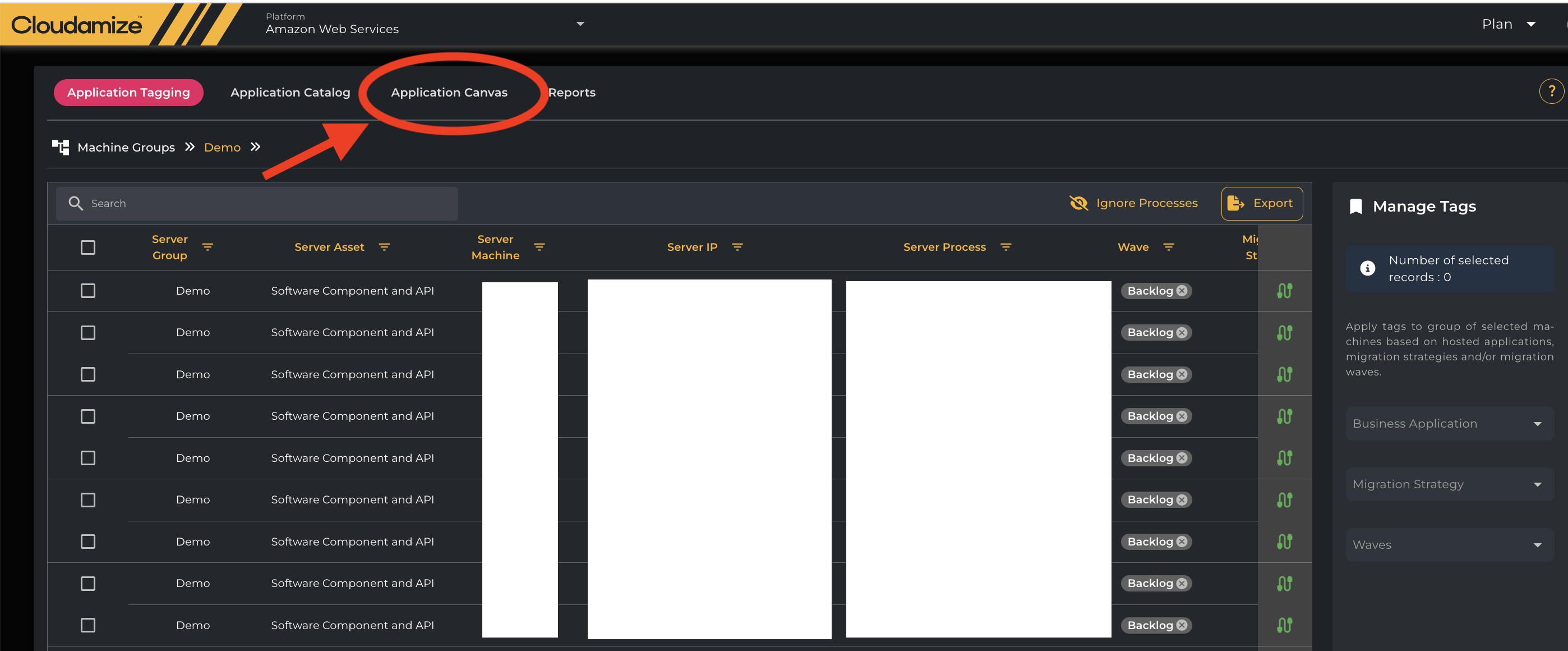Click the green migration icon in third row

[x=1284, y=374]
